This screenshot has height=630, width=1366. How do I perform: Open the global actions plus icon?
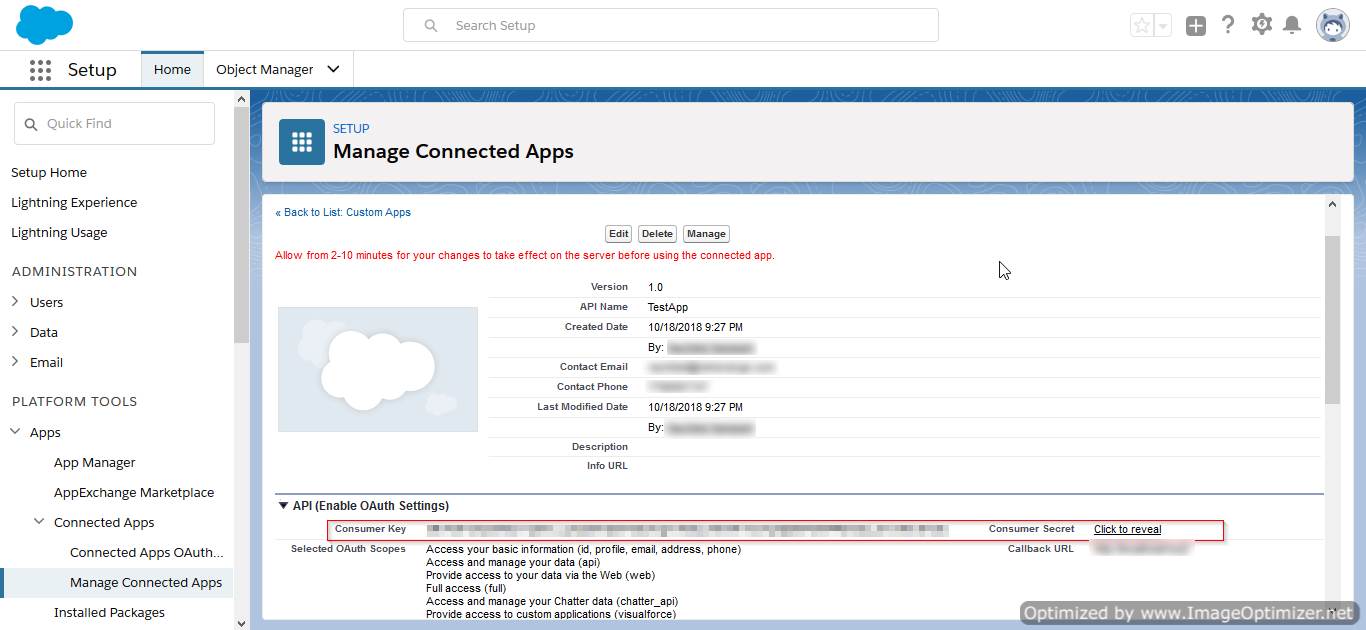click(1196, 26)
